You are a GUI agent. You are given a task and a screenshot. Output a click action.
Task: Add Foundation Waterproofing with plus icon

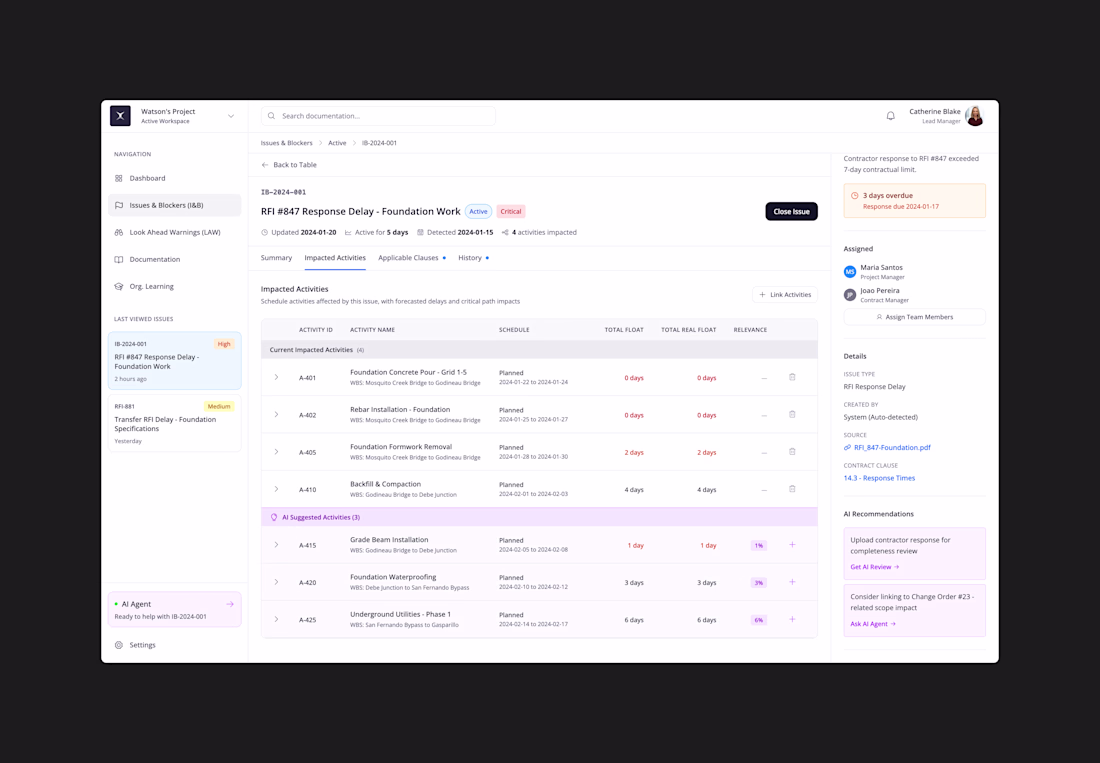792,582
